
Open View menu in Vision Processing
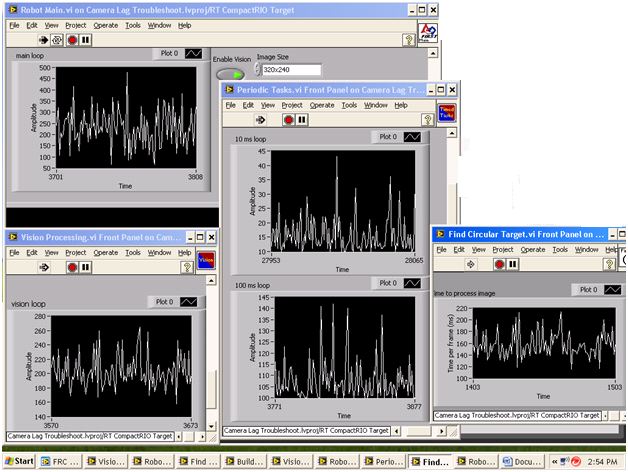coord(51,252)
